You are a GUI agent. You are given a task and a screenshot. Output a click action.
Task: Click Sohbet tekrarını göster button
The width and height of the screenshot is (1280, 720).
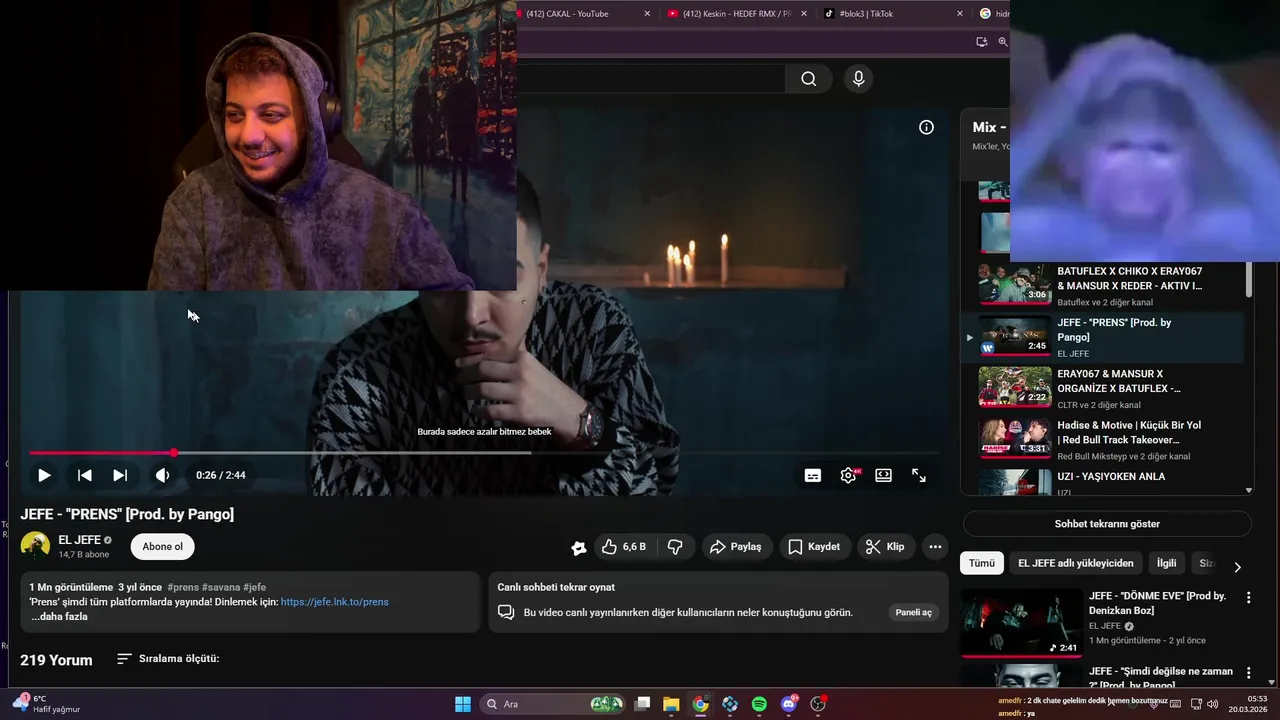click(1107, 524)
